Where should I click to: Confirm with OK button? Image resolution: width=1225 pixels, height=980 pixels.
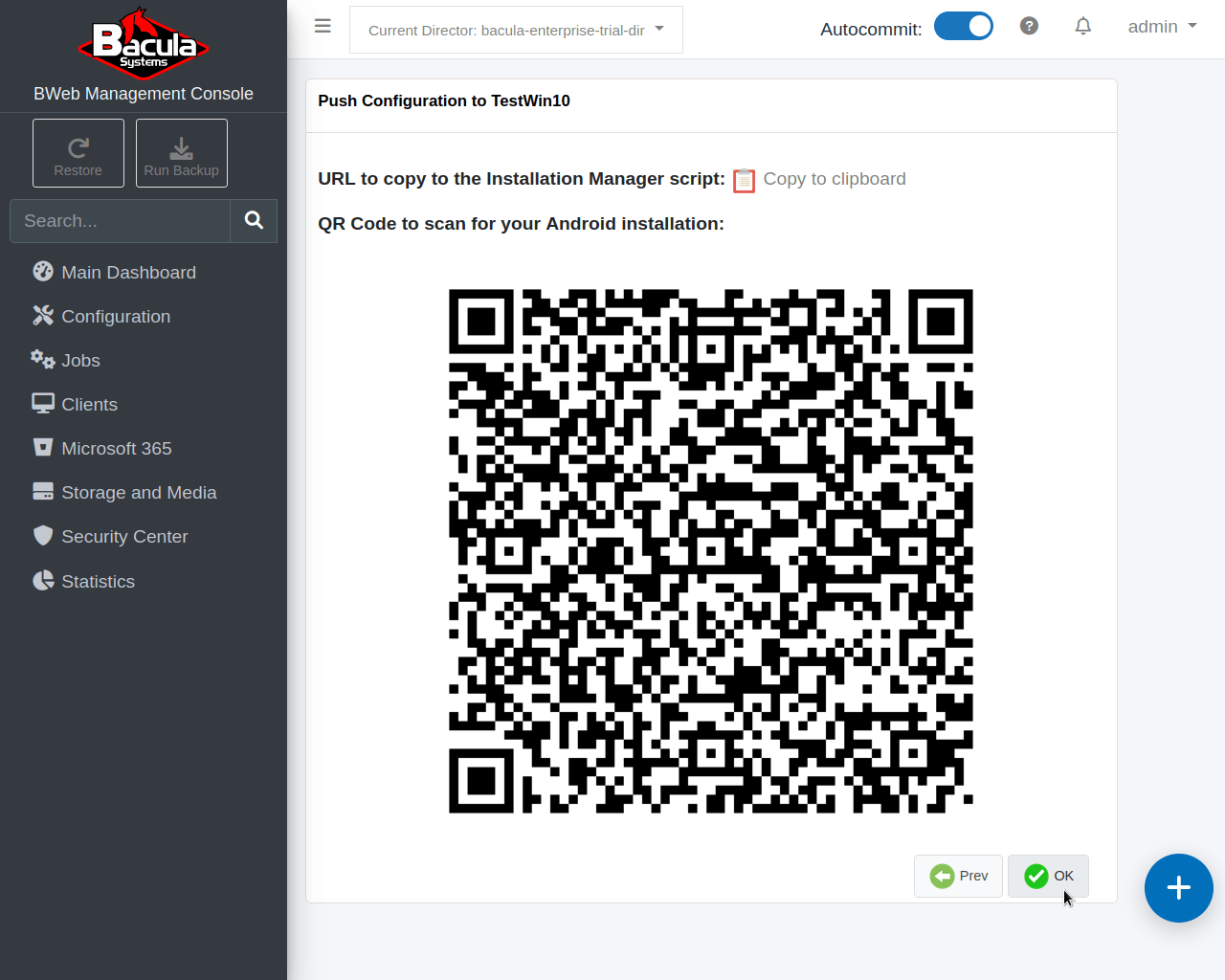(x=1048, y=876)
